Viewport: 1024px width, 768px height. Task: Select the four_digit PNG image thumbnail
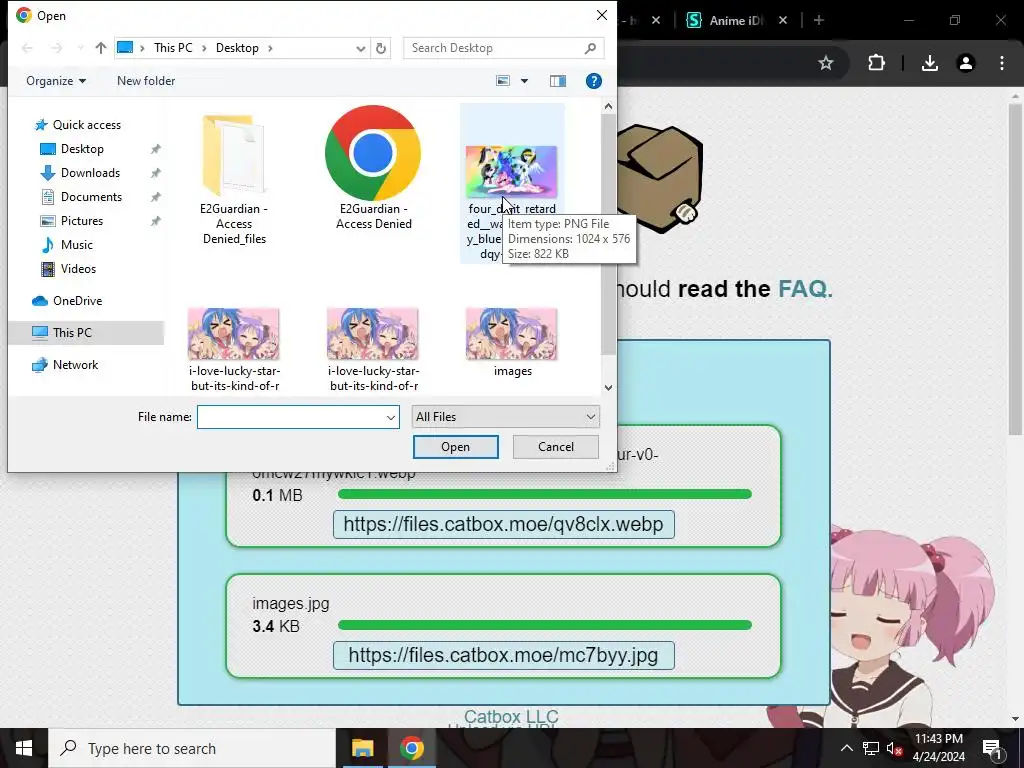511,172
